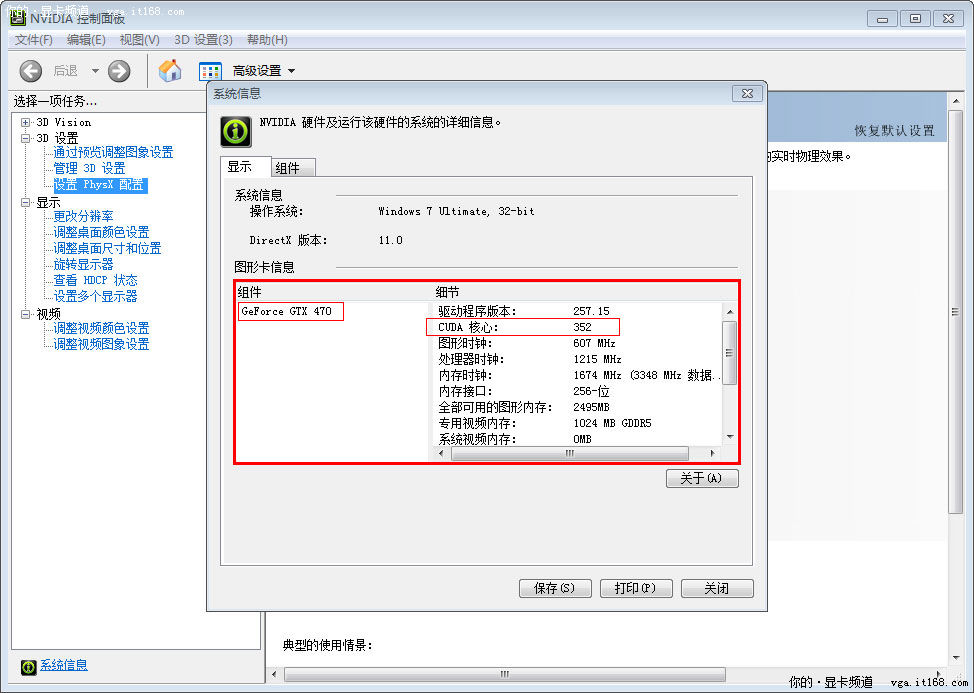Click main window scroll up arrow
Image resolution: width=974 pixels, height=693 pixels.
(955, 101)
